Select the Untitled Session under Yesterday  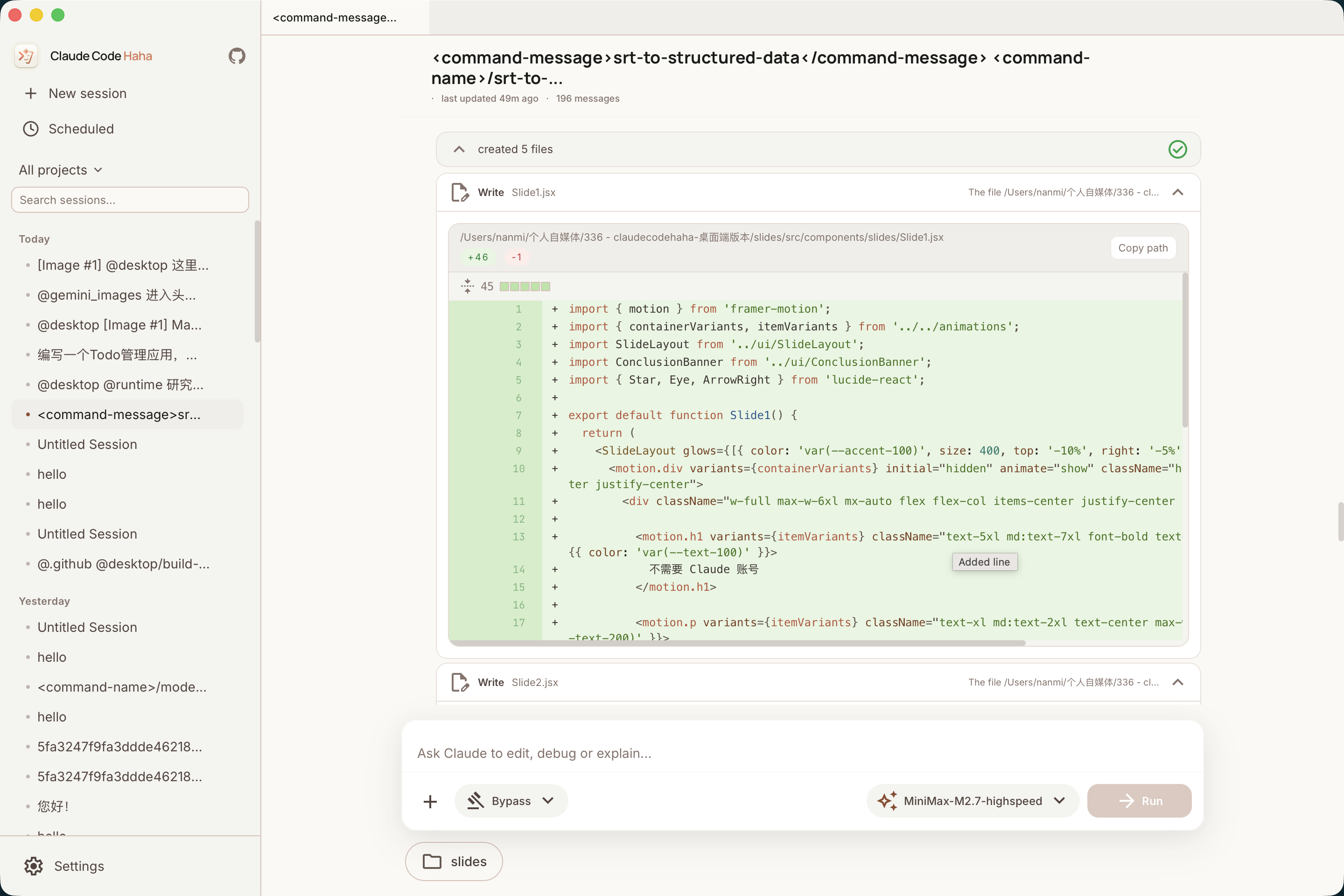point(87,627)
